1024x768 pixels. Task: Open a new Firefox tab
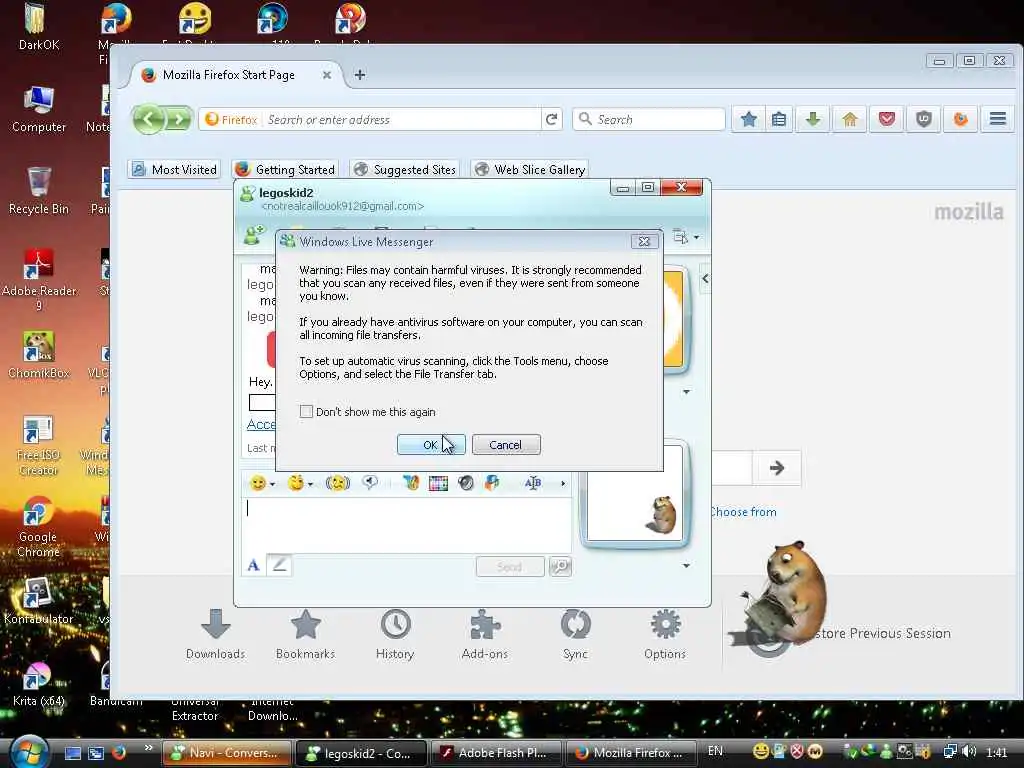[359, 74]
